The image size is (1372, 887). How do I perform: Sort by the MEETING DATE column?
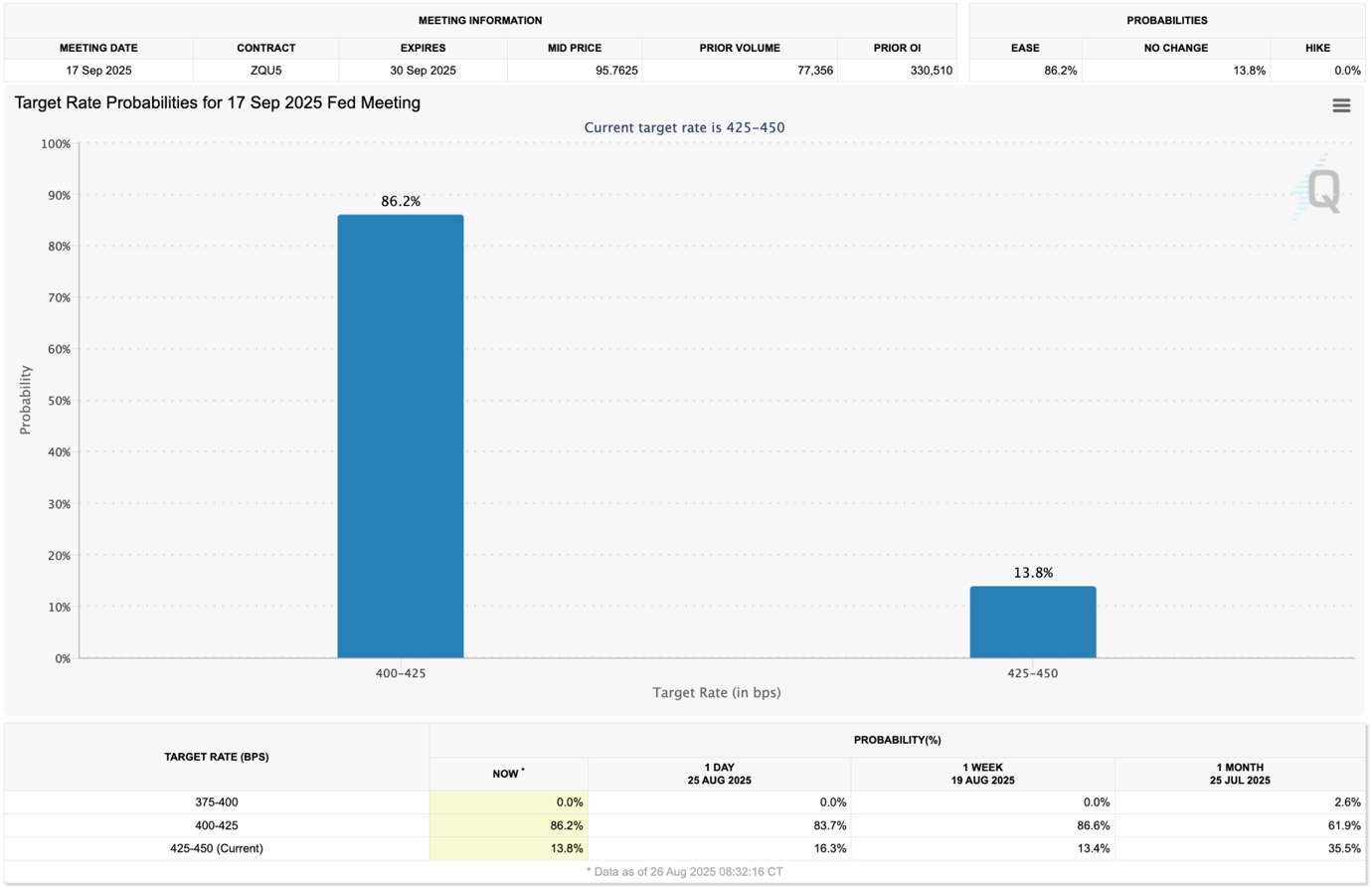98,47
